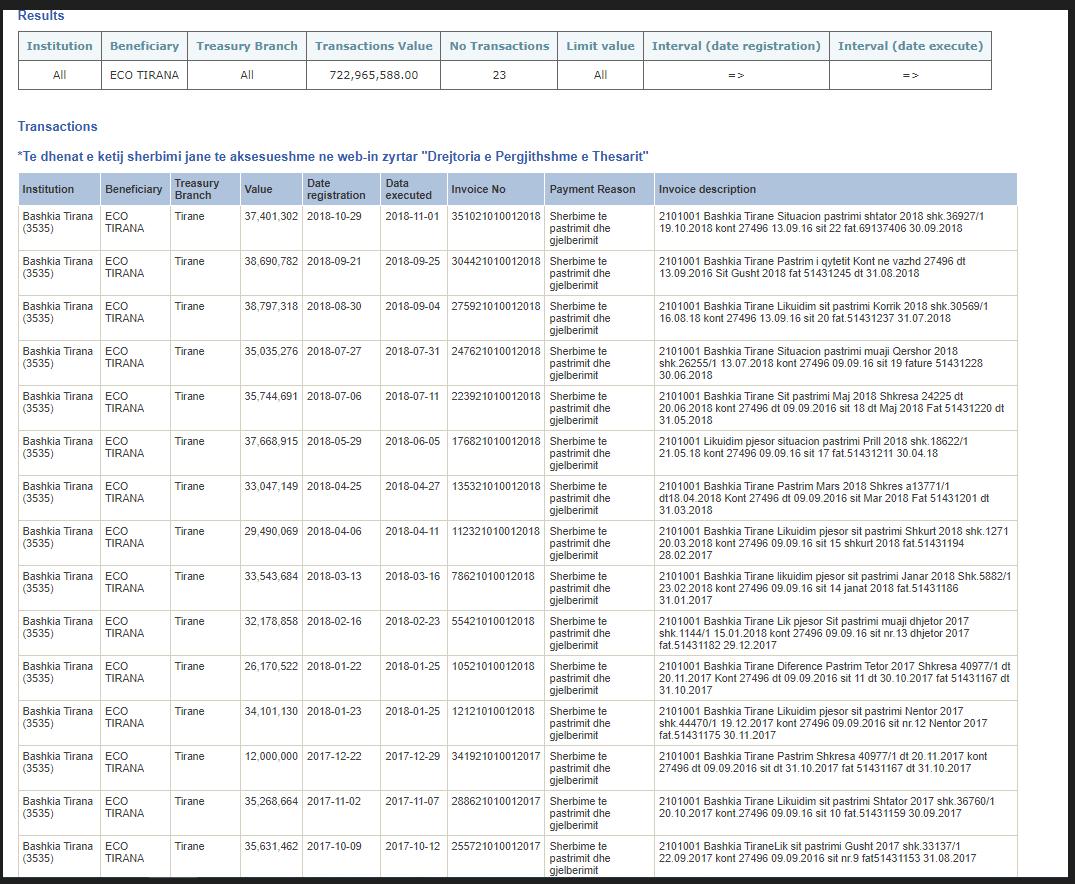
Task: Click the Payment Reason column header
Action: (592, 189)
